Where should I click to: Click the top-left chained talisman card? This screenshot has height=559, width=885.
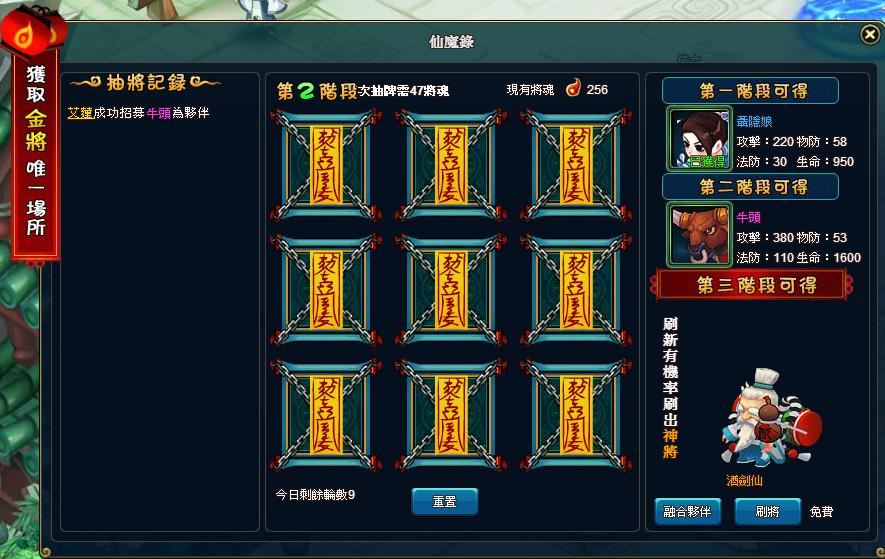326,165
